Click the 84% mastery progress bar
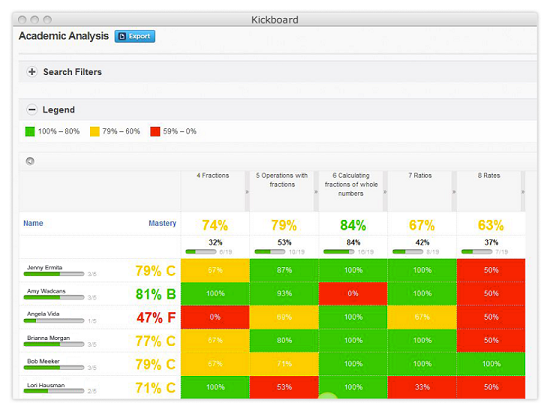Viewport: 550px width, 412px height. 339,252
